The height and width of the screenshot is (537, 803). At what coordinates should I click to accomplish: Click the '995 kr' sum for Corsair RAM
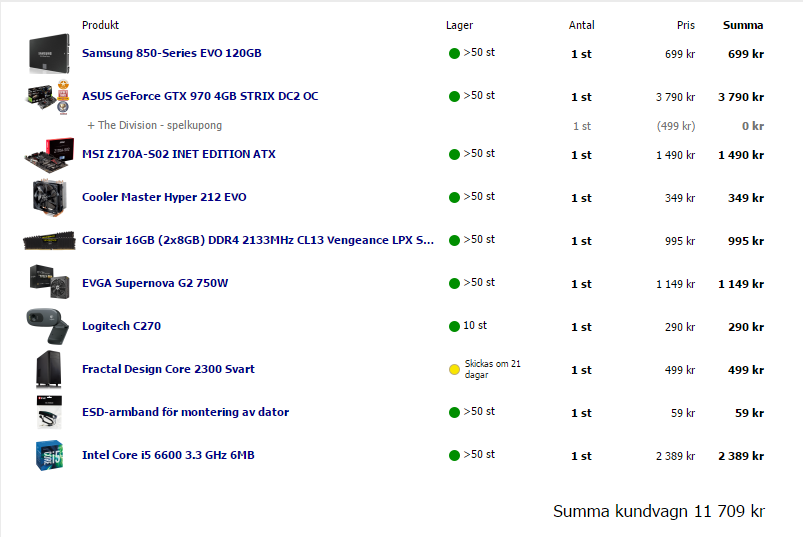coord(746,241)
